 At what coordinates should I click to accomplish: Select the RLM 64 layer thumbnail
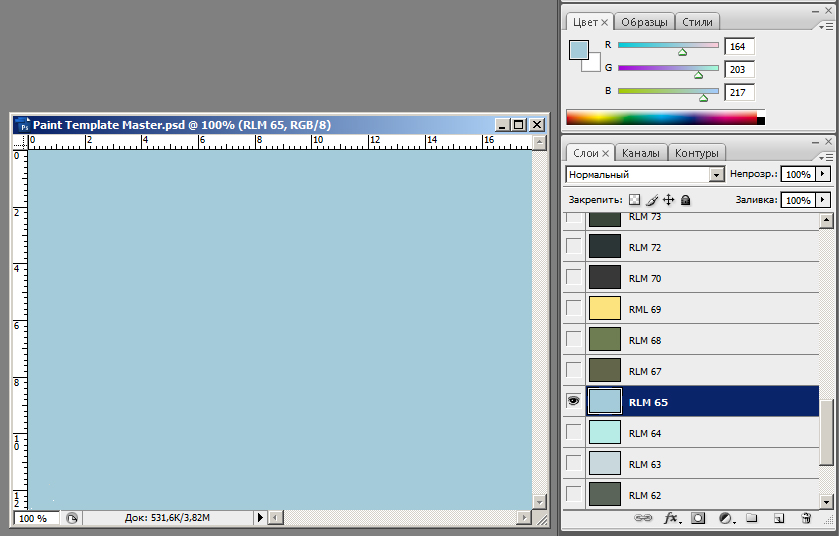tap(605, 432)
